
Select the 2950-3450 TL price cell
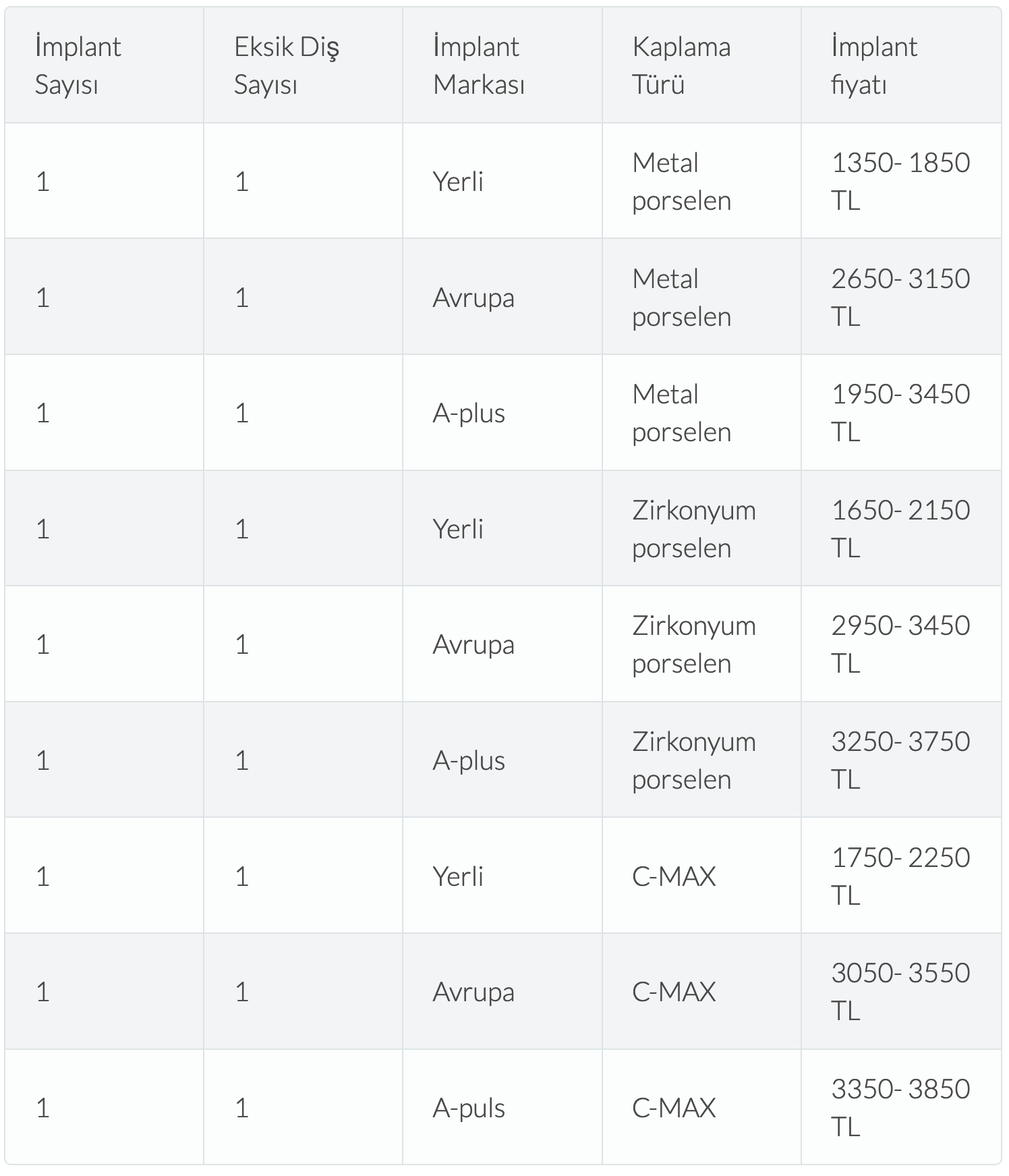(900, 644)
